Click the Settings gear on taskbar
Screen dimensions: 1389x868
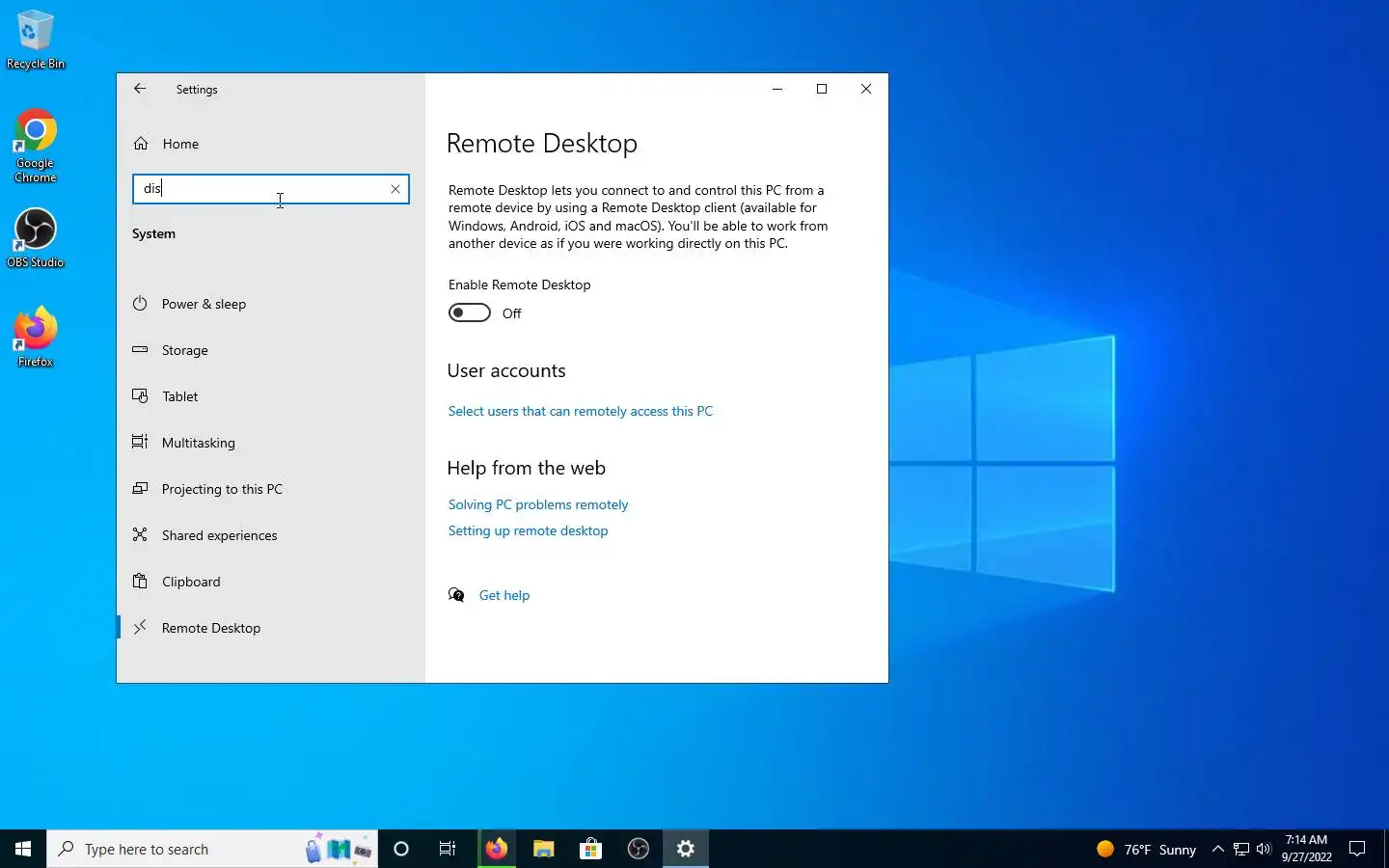pos(686,849)
